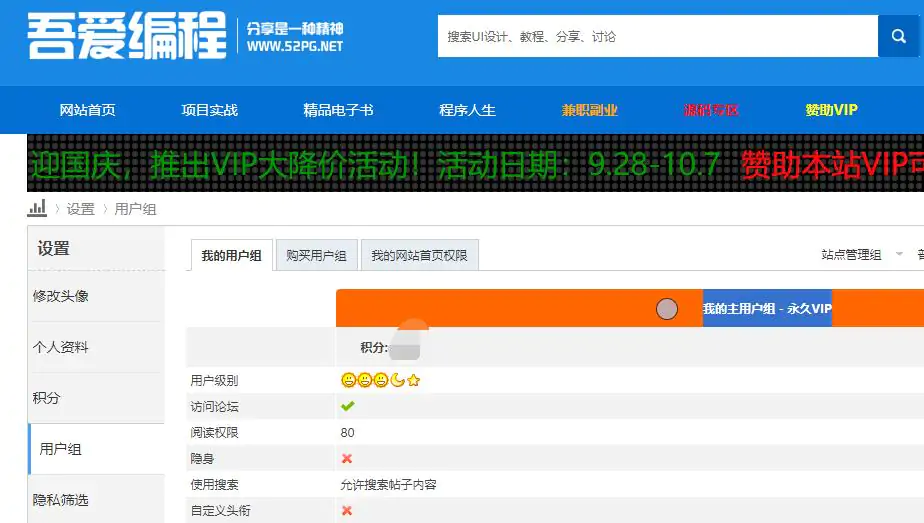Click 允许搜索帖子内容 value text
This screenshot has width=924, height=523.
(388, 485)
